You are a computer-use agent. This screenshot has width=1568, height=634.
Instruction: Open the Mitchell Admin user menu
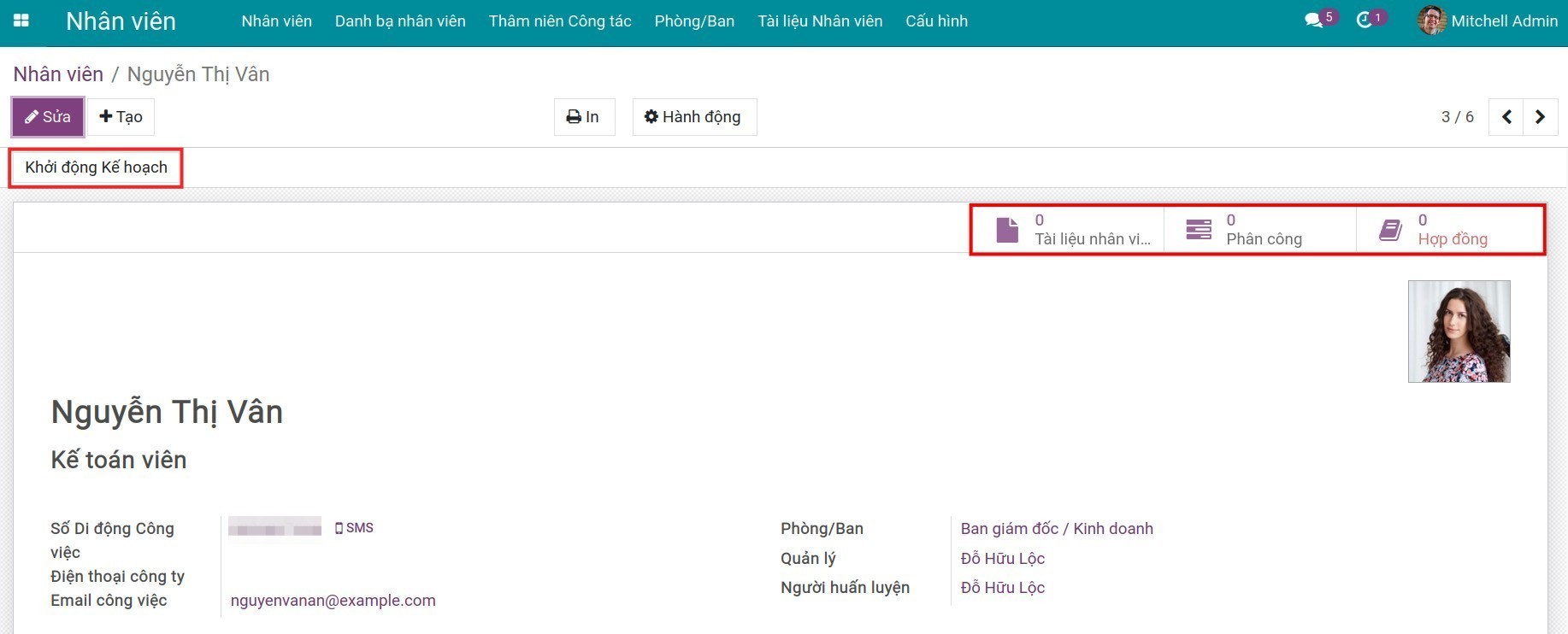click(1488, 21)
